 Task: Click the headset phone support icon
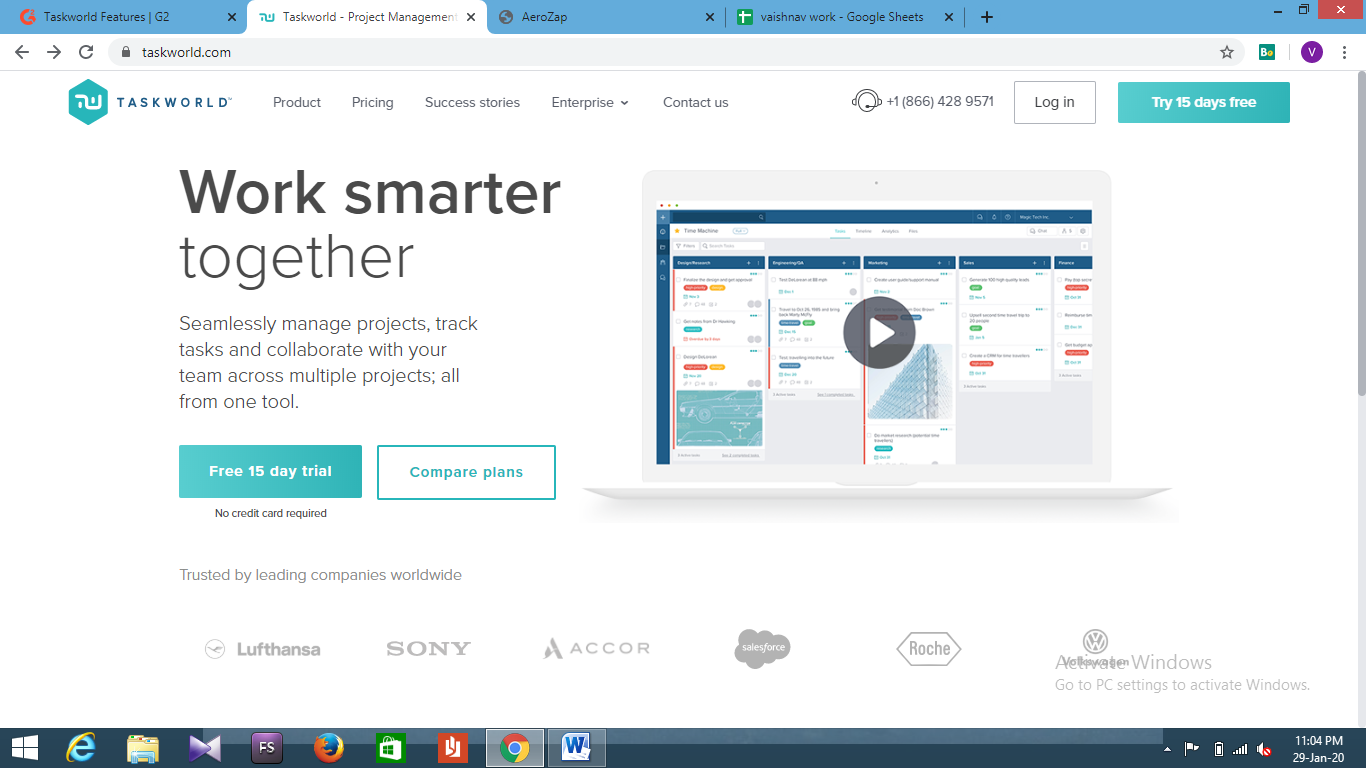pyautogui.click(x=866, y=101)
